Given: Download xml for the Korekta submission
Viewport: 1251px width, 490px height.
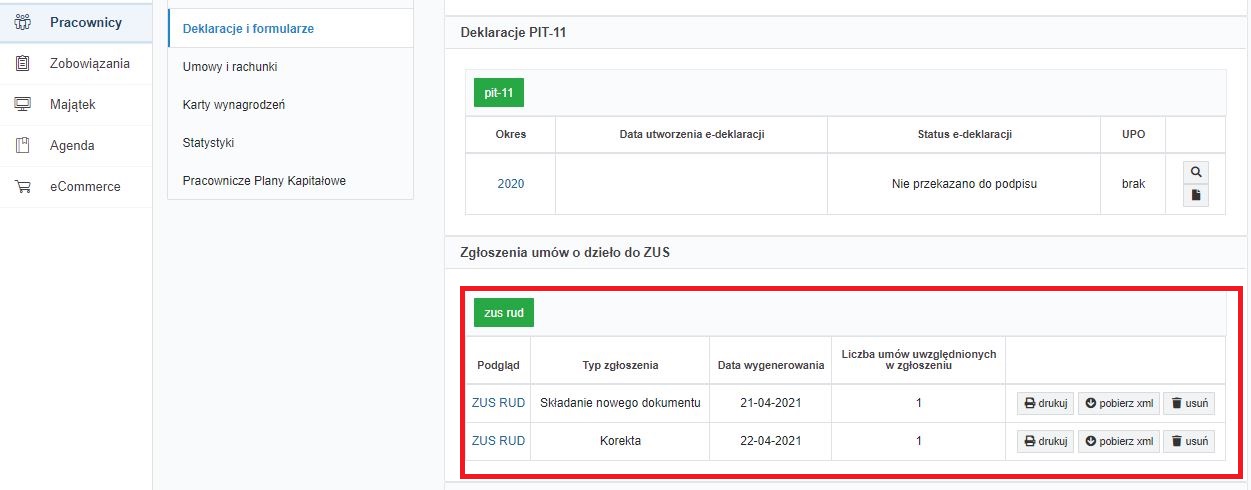Looking at the screenshot, I should click(1118, 441).
